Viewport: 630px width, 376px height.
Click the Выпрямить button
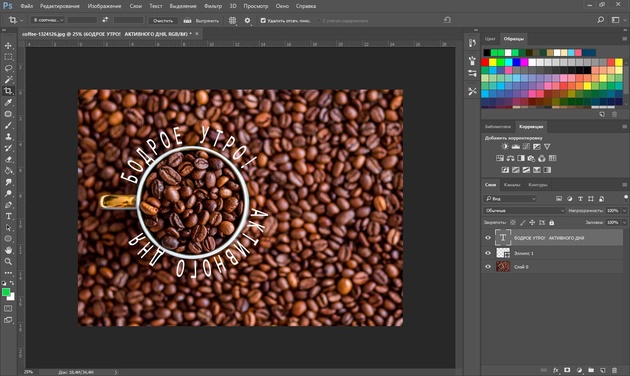pyautogui.click(x=201, y=20)
